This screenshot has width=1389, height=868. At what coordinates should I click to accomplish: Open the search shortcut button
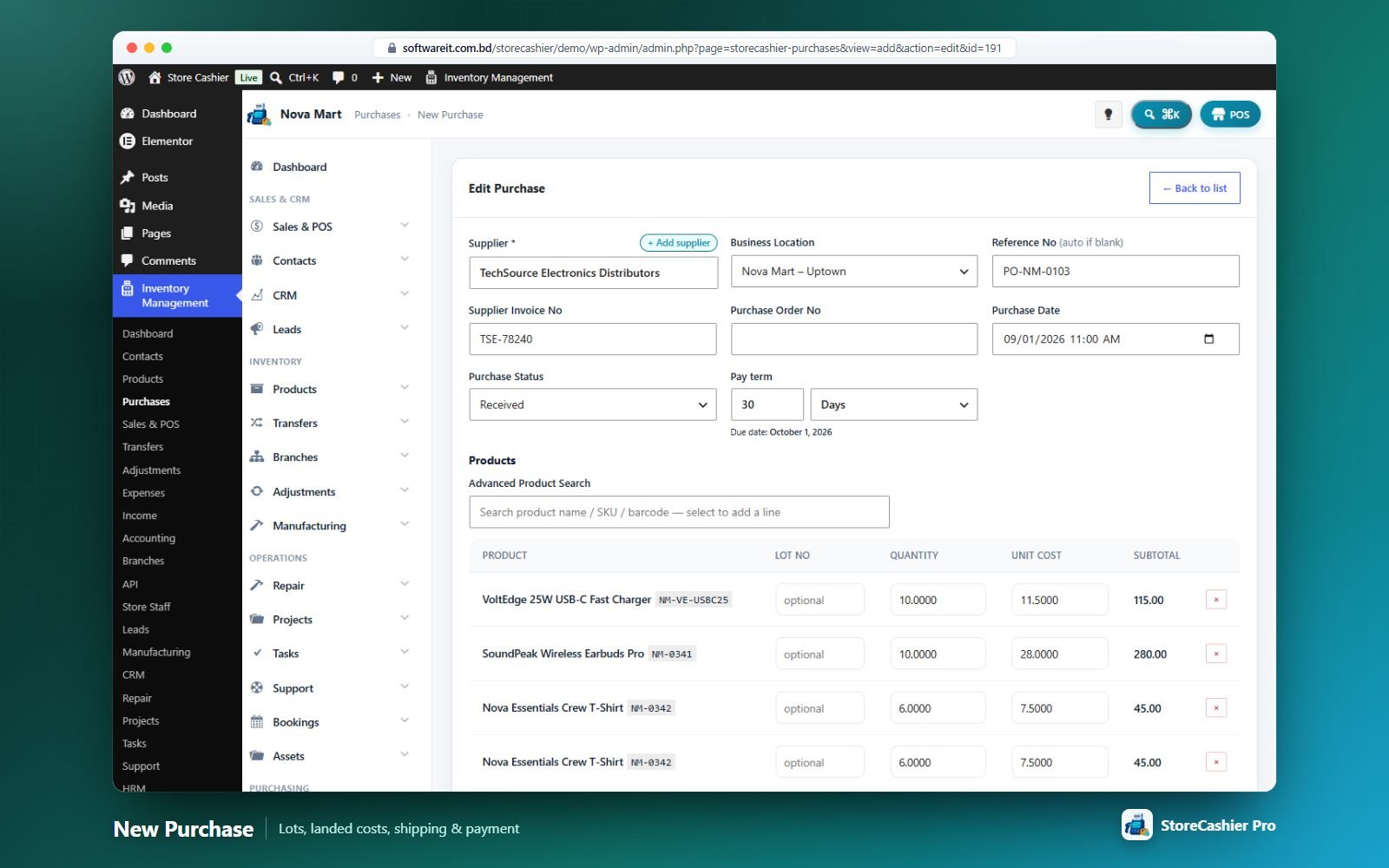(1162, 115)
